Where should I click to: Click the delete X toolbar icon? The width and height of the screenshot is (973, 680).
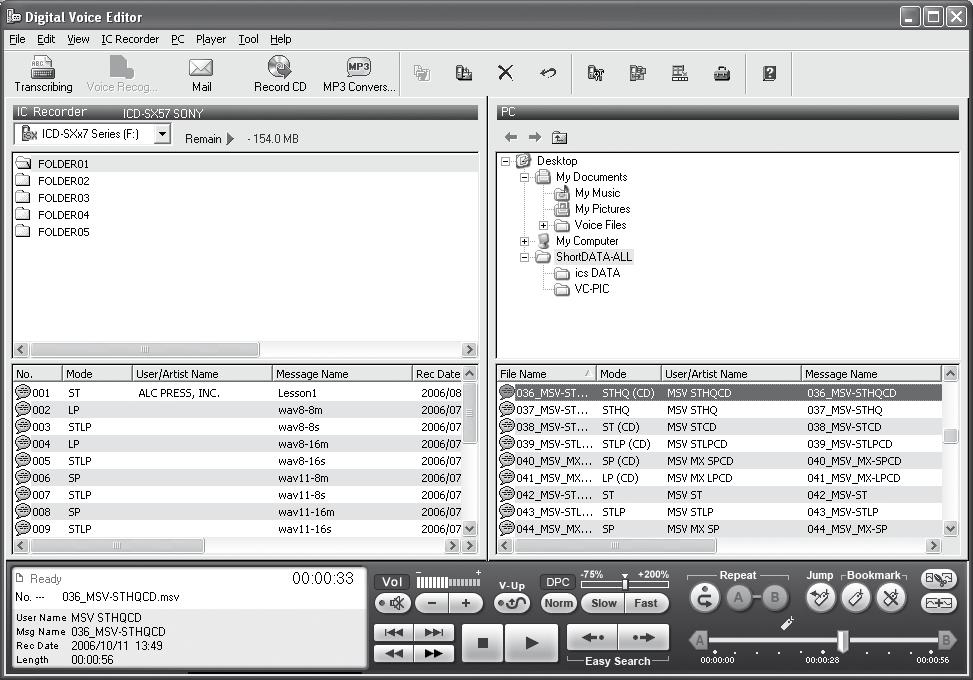click(x=506, y=73)
